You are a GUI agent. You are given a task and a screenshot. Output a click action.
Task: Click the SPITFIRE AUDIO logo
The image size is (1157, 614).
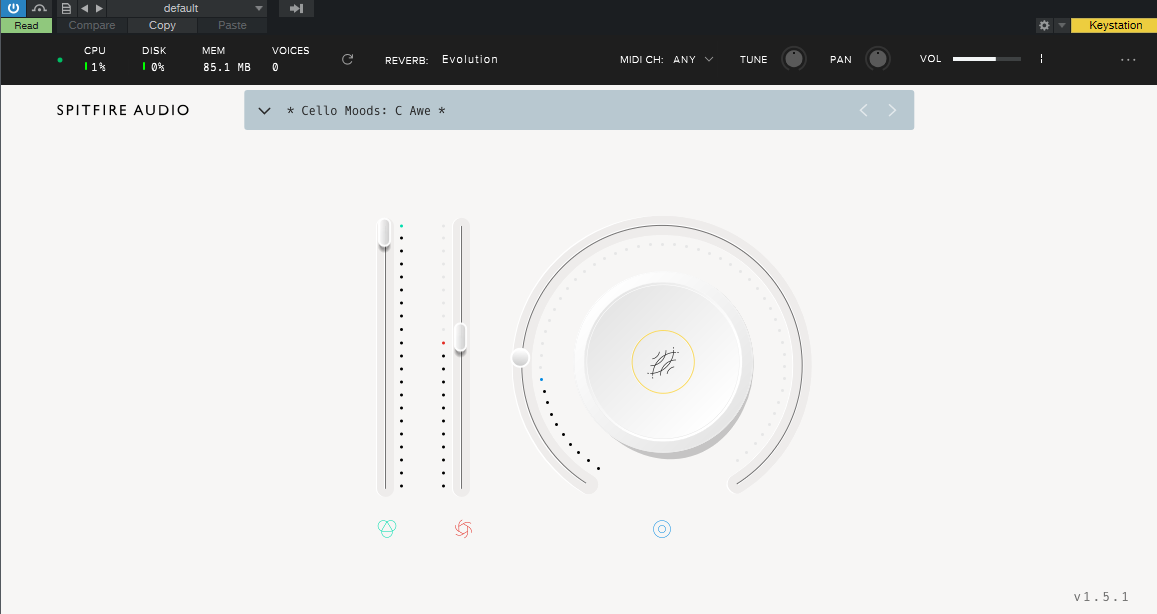tap(123, 110)
